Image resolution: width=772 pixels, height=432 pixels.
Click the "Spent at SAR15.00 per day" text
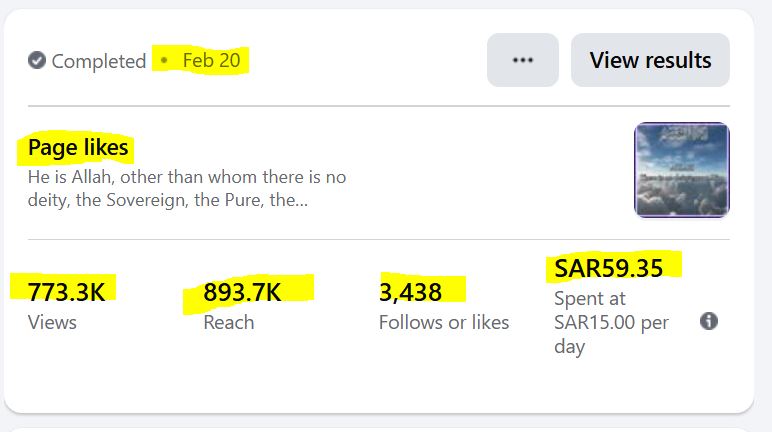tap(611, 322)
